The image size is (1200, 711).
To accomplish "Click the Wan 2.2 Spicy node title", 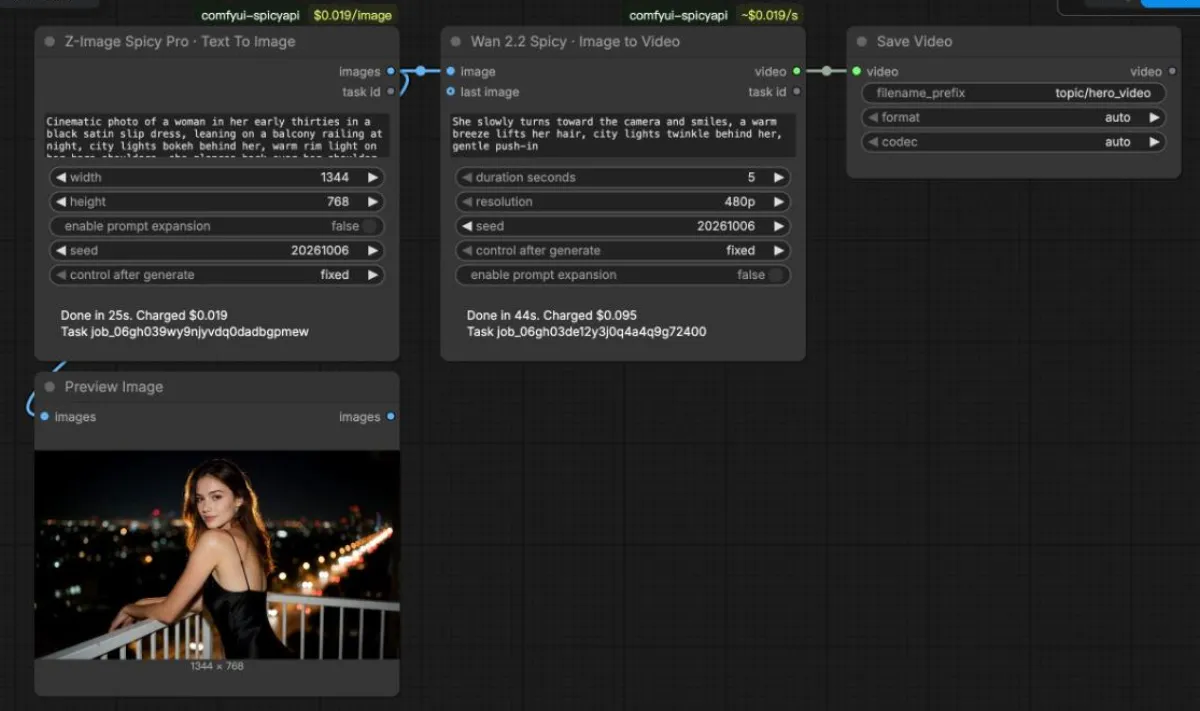I will click(575, 42).
